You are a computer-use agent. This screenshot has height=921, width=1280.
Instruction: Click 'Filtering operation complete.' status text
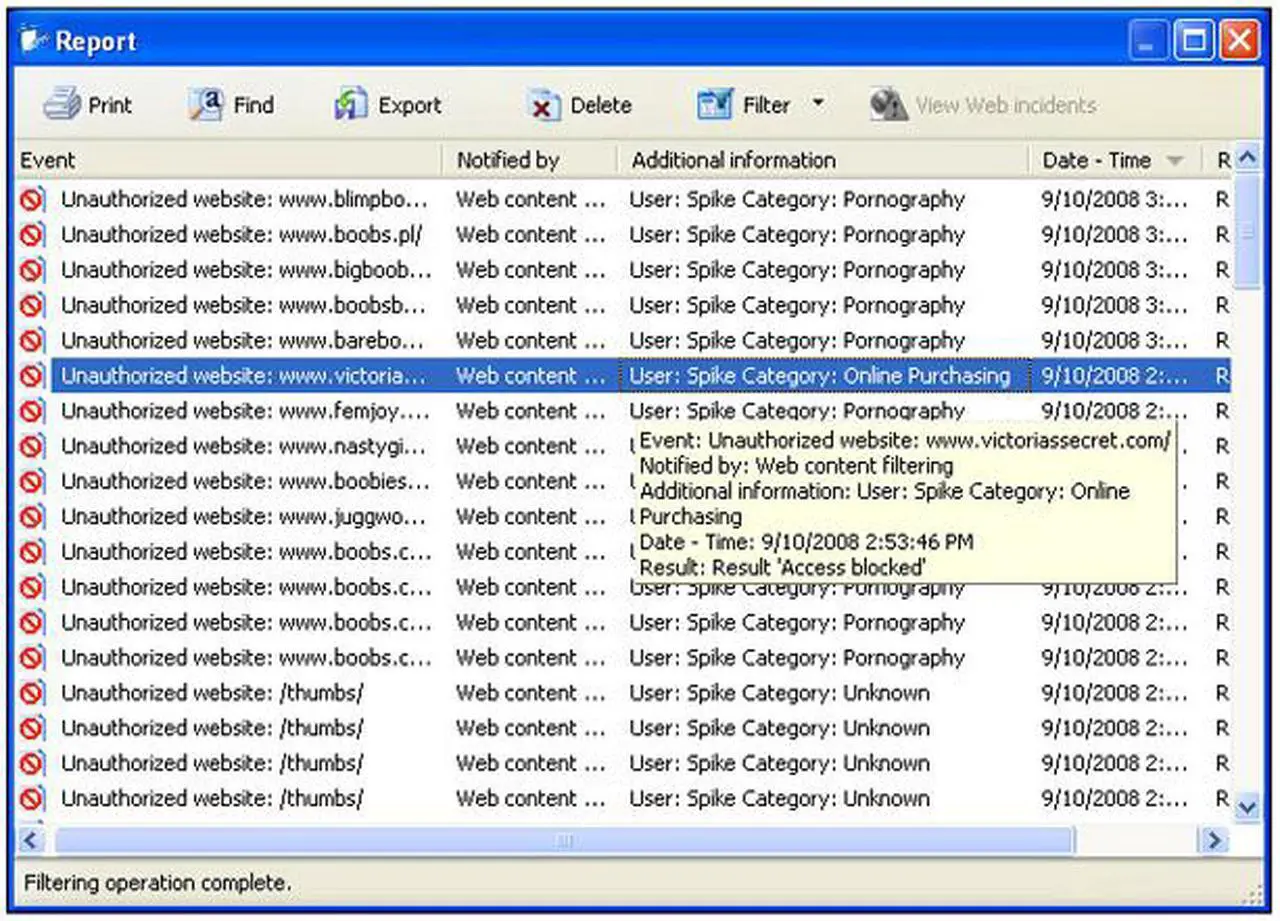point(158,883)
